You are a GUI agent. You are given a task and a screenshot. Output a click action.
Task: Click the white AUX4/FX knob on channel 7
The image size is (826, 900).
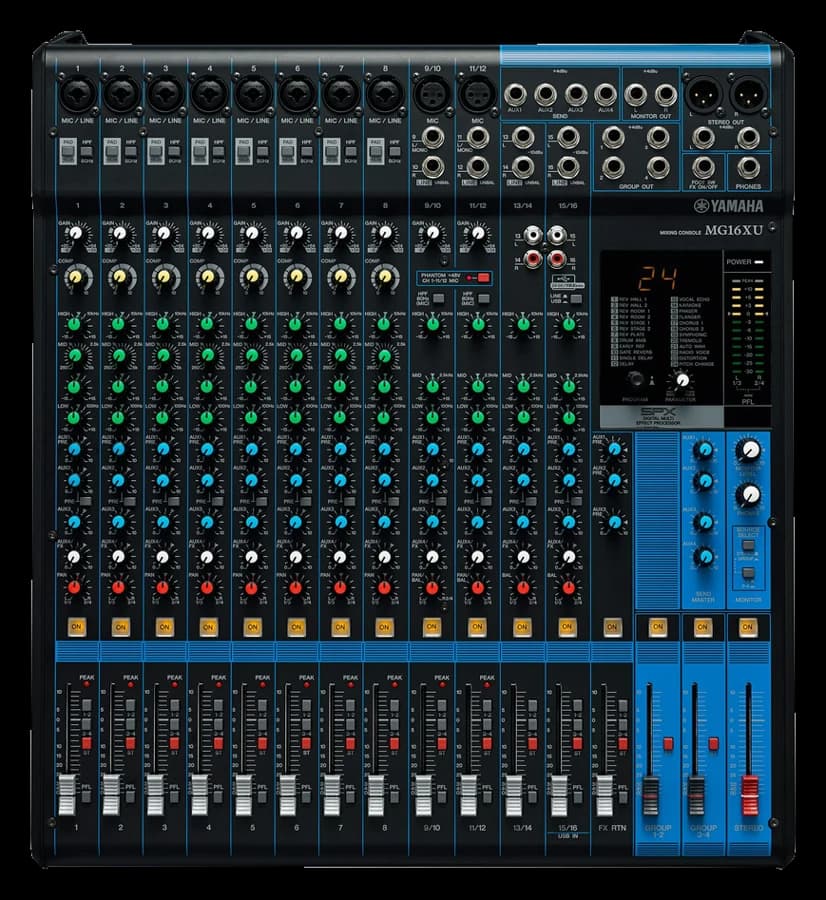click(x=340, y=557)
